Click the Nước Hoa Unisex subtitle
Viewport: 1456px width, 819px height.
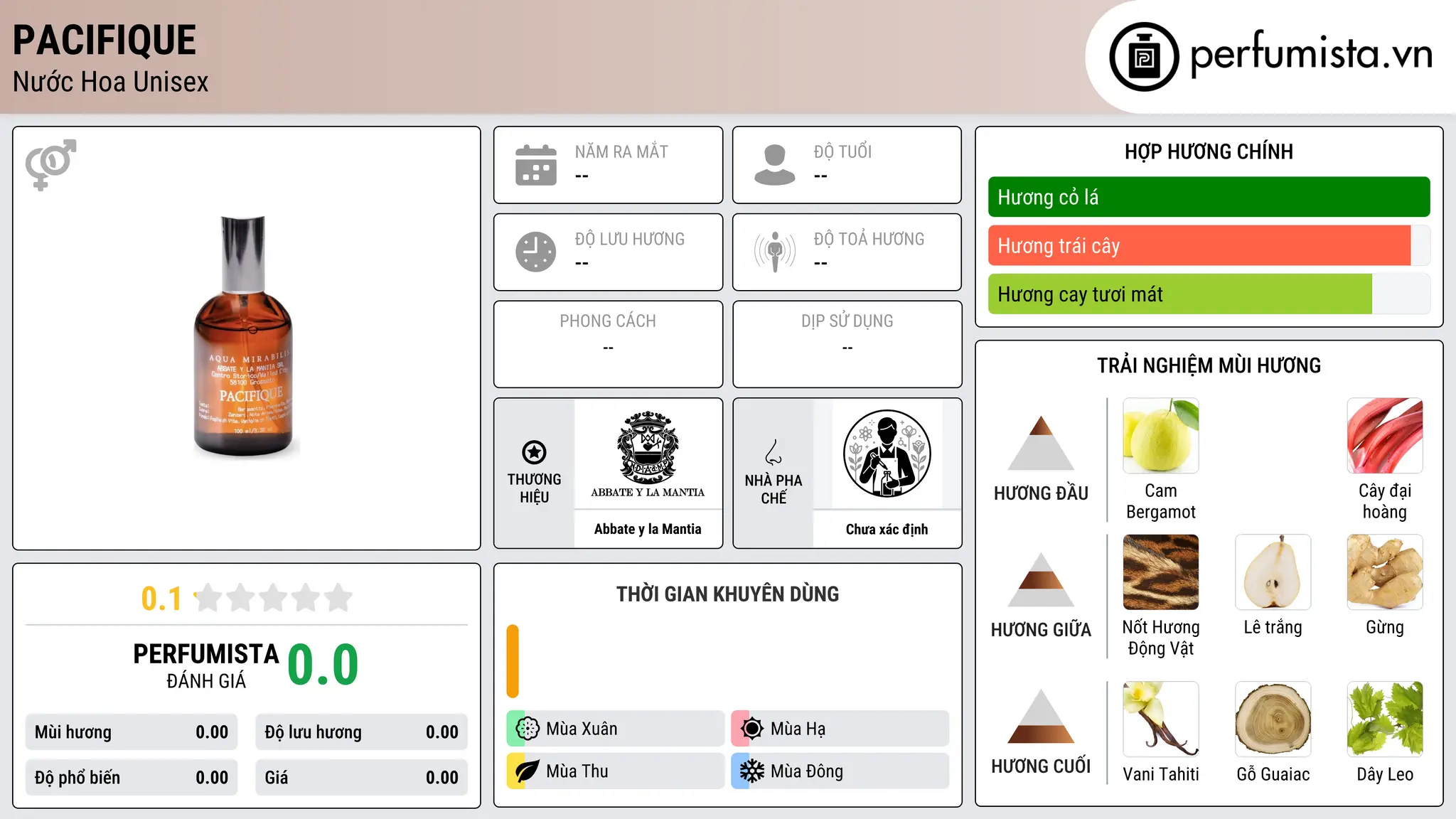[111, 82]
